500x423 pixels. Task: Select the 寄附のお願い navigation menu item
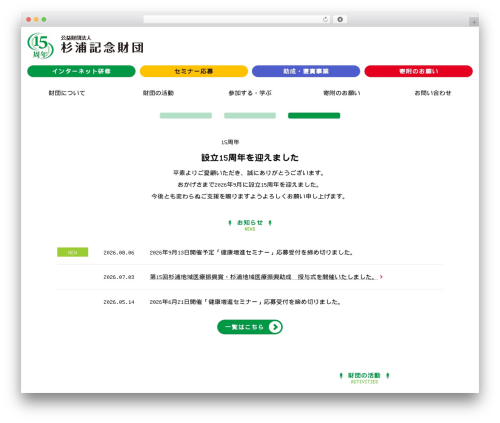pyautogui.click(x=342, y=93)
